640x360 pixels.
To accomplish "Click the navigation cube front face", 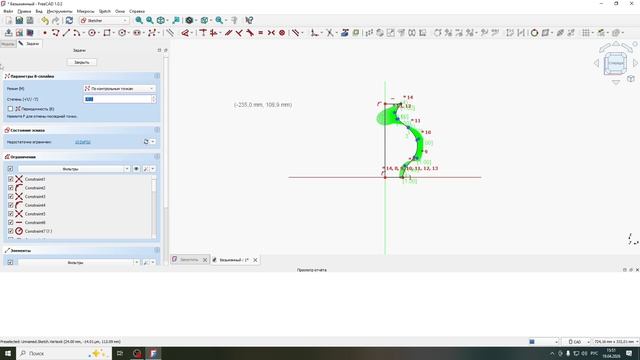I will [x=616, y=63].
